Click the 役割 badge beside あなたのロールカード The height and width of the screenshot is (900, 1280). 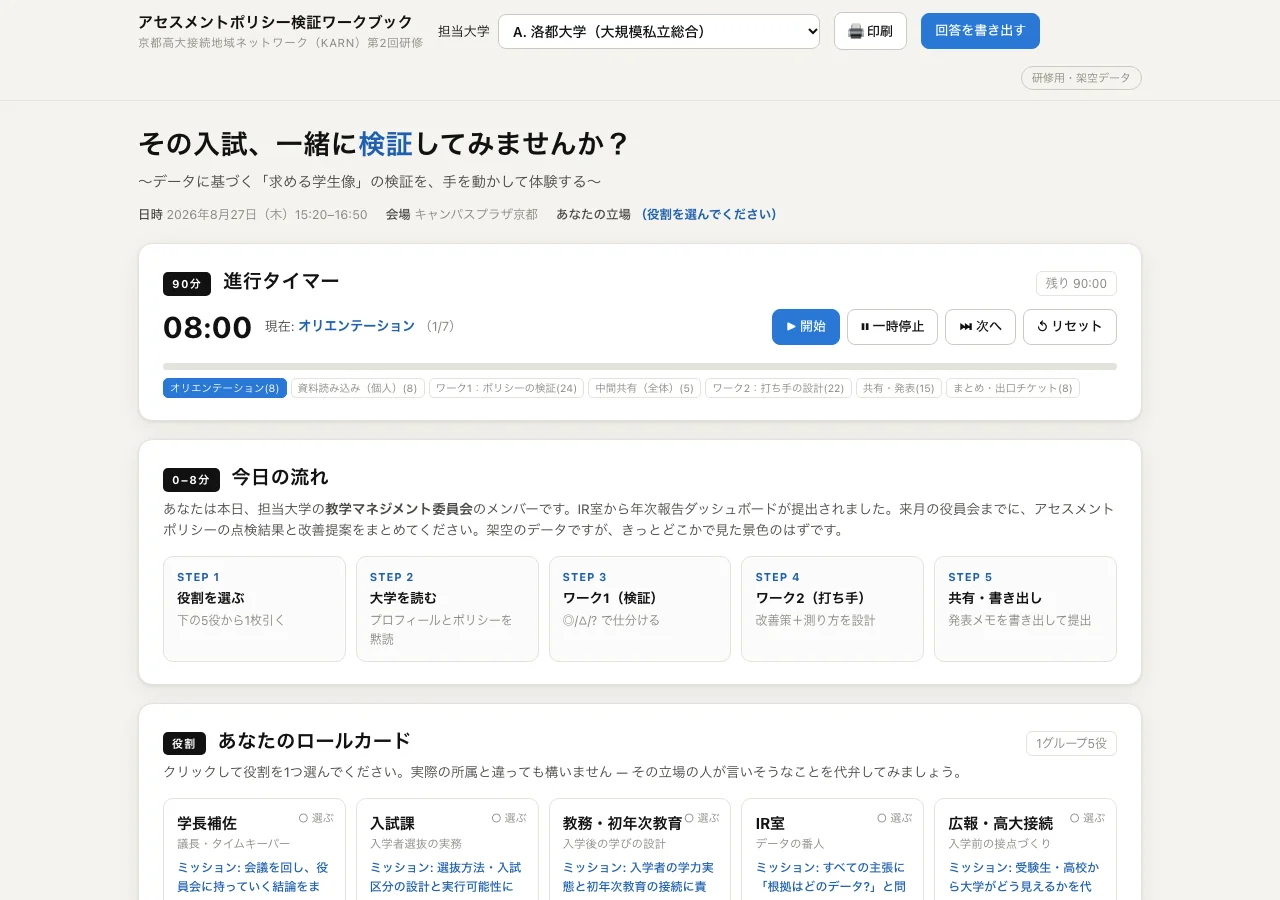(184, 744)
